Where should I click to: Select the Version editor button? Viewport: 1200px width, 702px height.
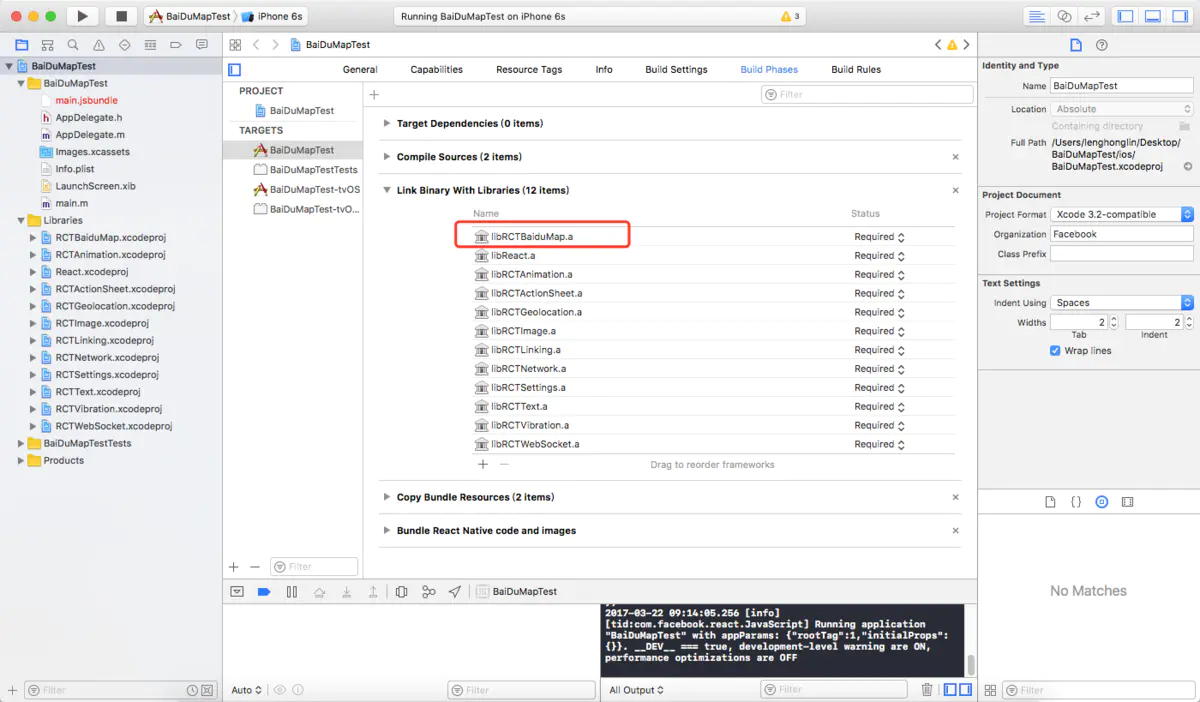(x=1091, y=16)
